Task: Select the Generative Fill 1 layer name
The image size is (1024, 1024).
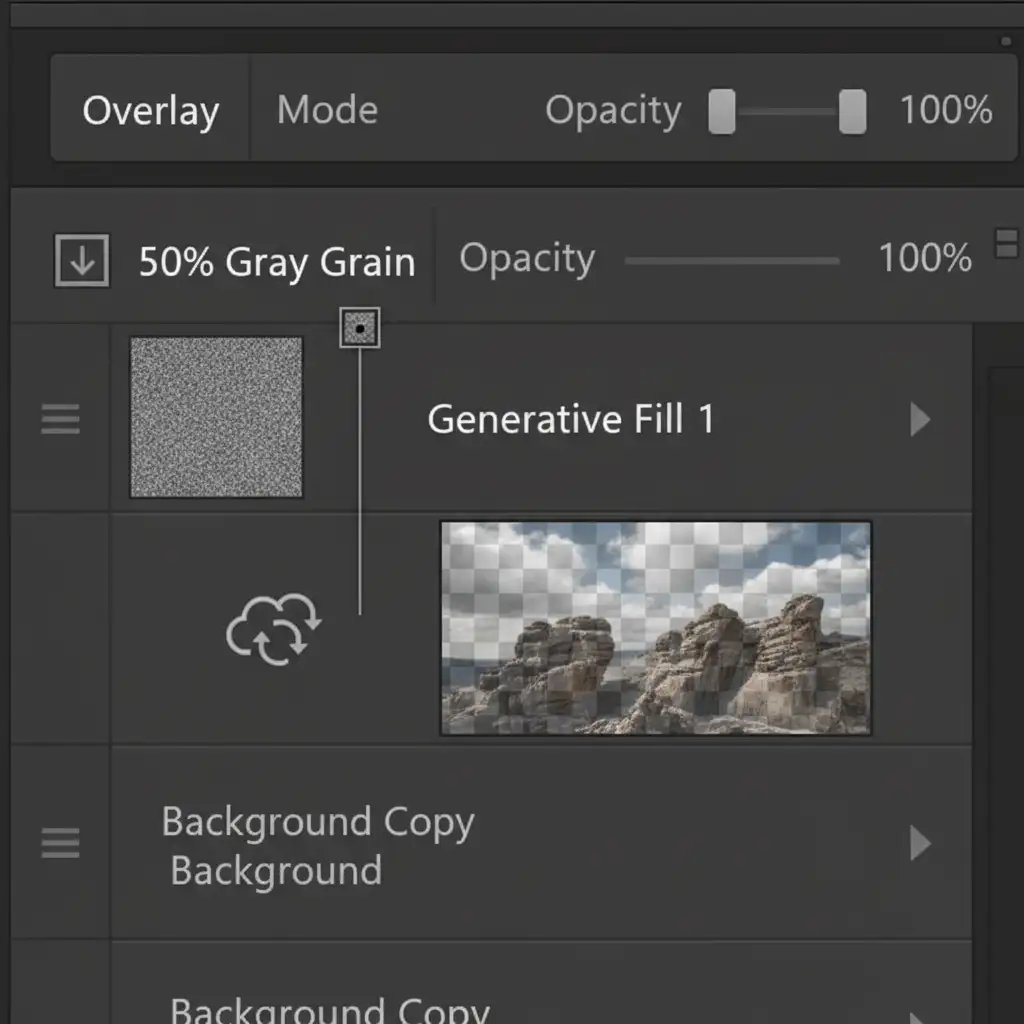Action: click(571, 419)
